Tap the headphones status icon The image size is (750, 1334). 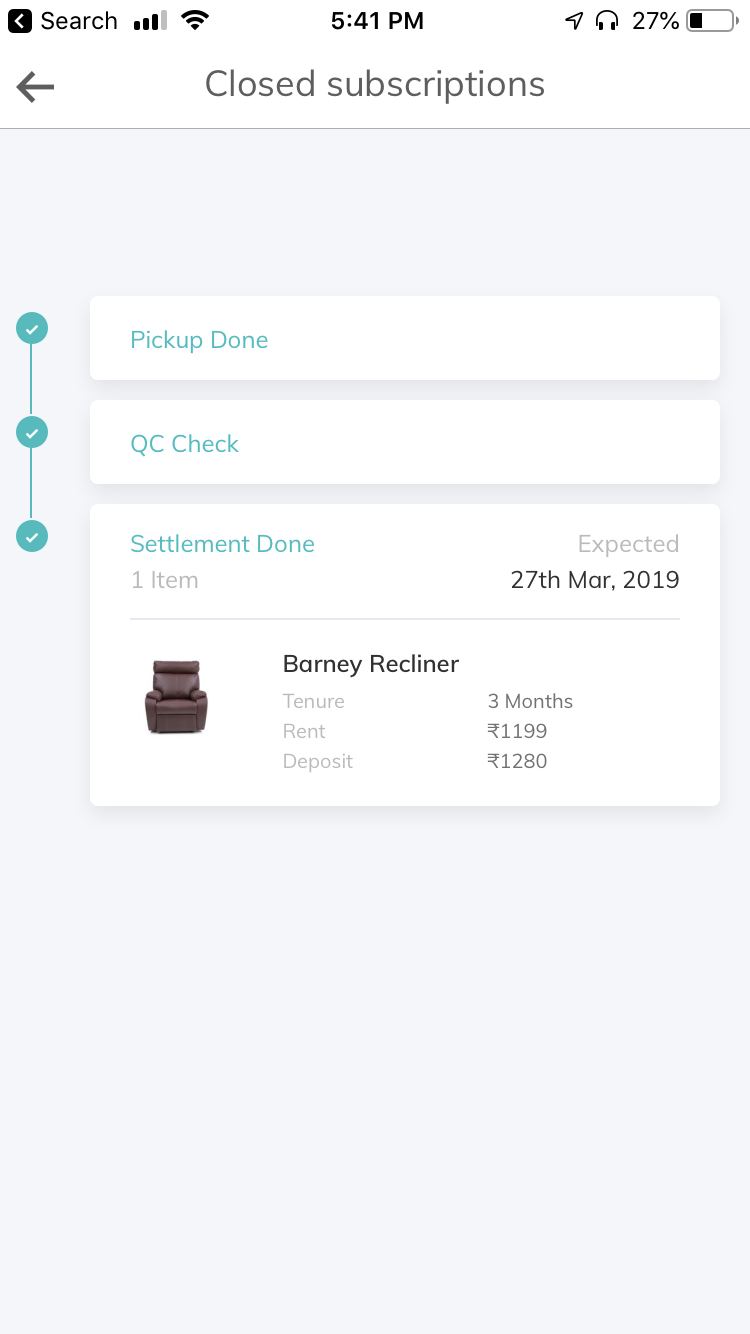(x=606, y=21)
